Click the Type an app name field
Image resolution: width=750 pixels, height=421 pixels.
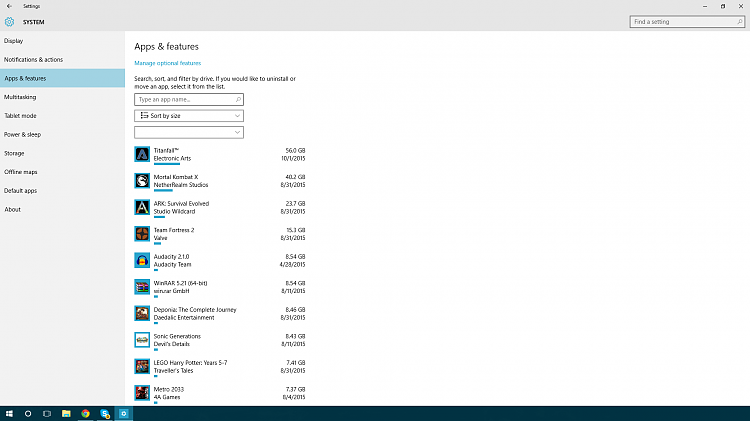coord(189,100)
